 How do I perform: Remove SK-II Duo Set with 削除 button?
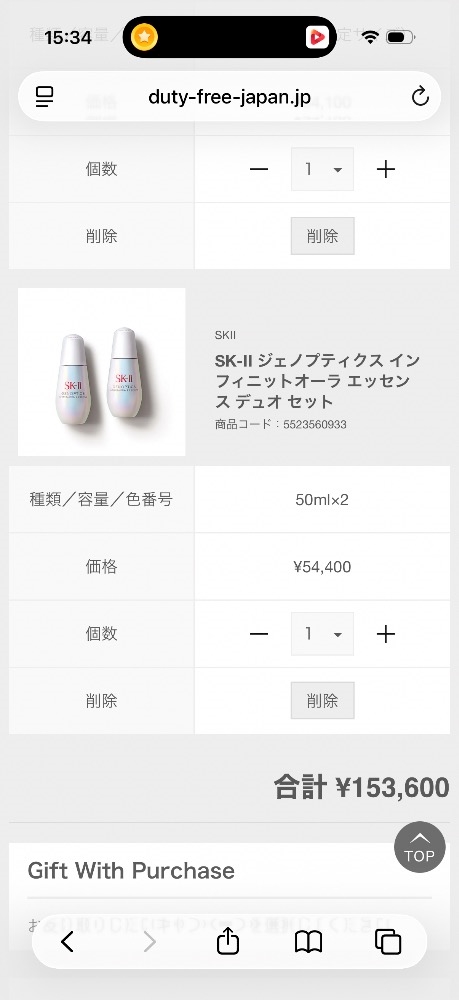pyautogui.click(x=323, y=701)
